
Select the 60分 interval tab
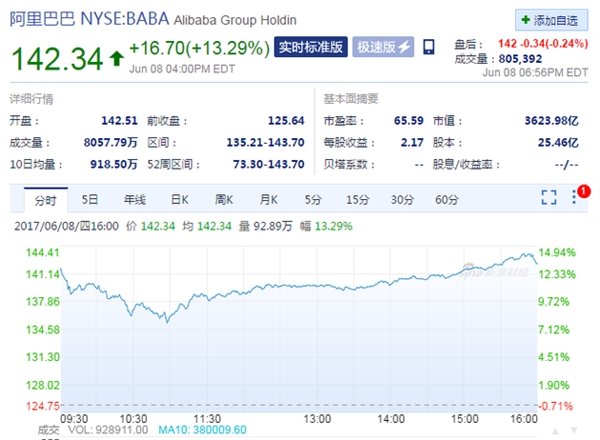447,199
